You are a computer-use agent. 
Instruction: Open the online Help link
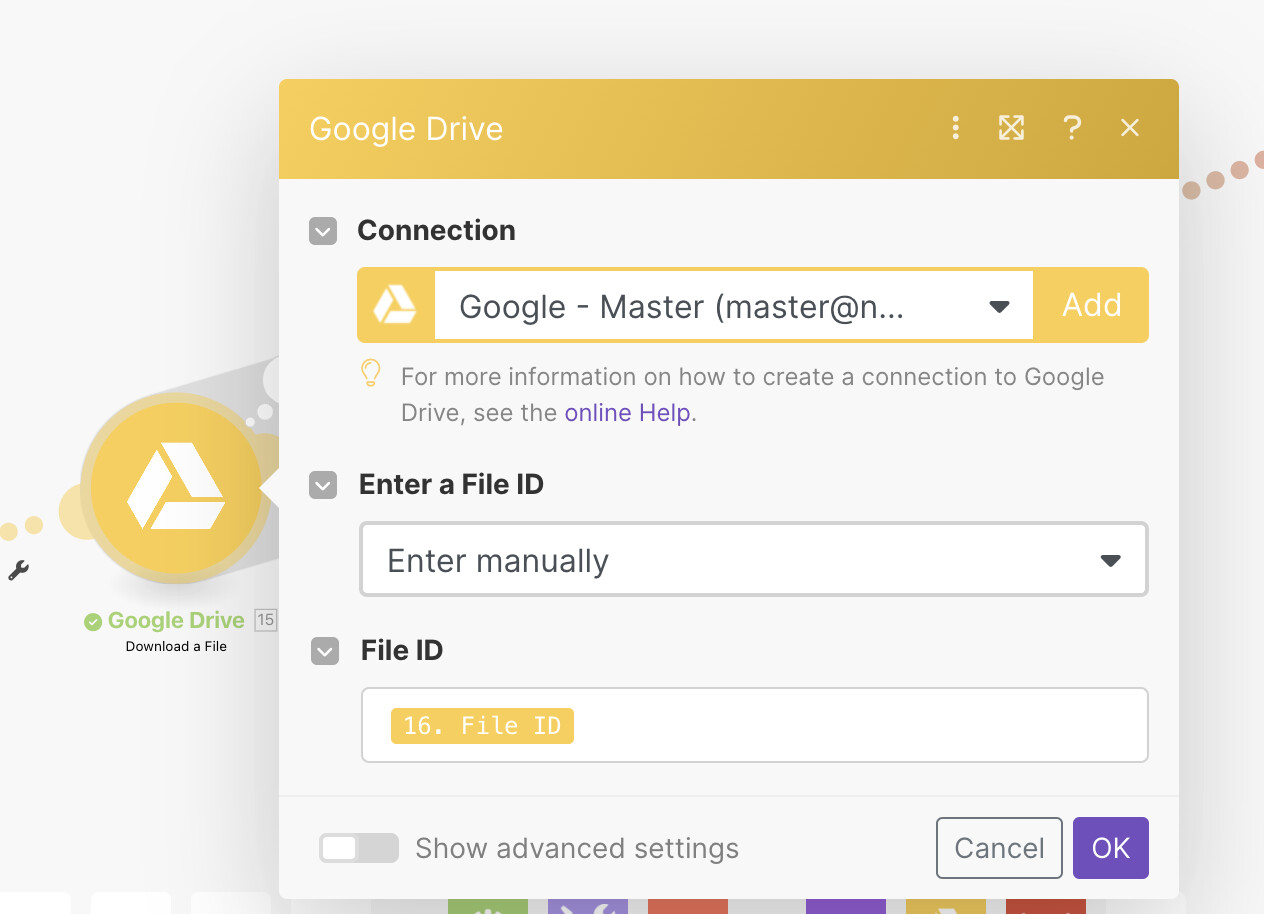click(x=628, y=413)
